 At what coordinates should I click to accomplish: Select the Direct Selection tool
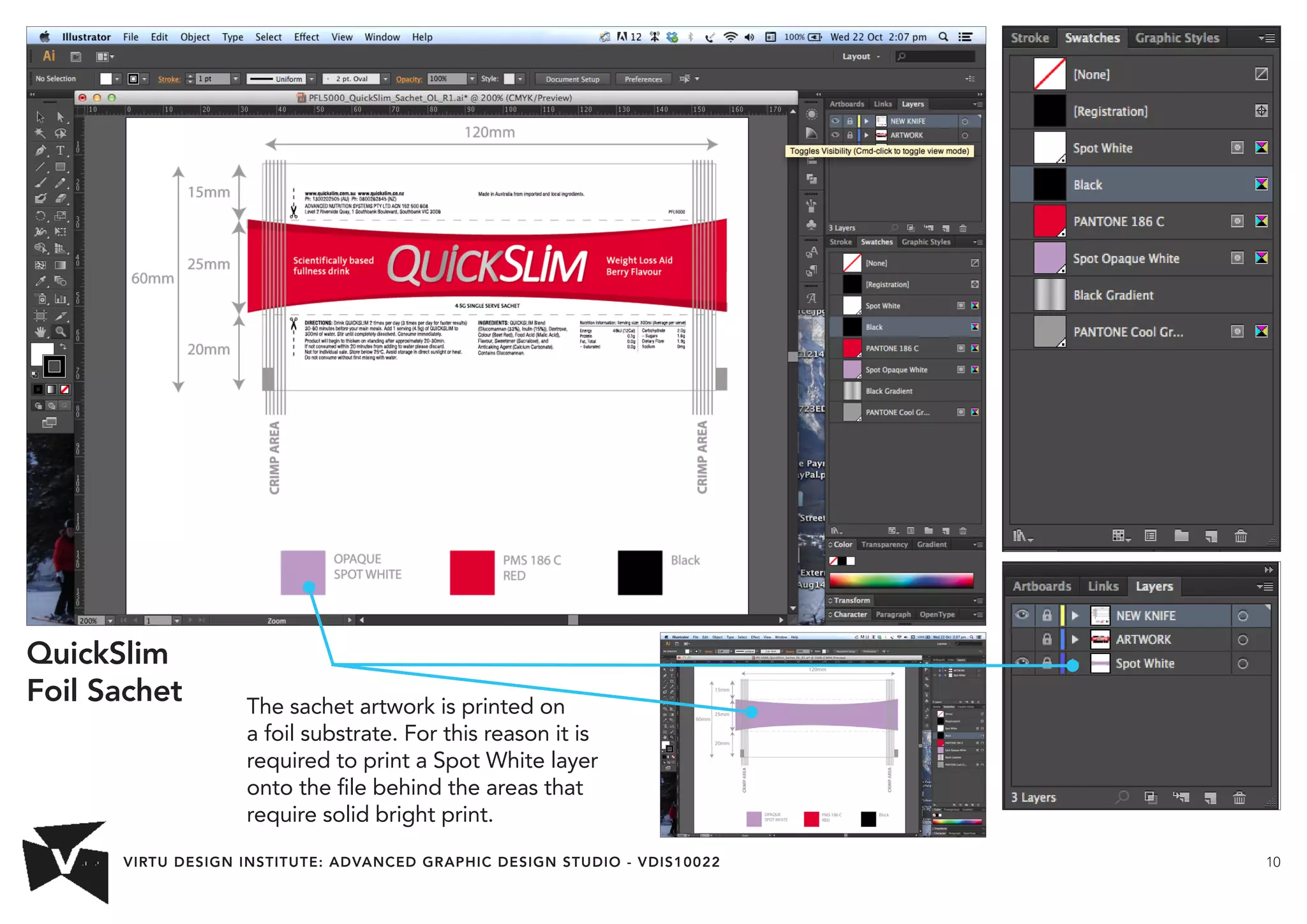[x=61, y=117]
